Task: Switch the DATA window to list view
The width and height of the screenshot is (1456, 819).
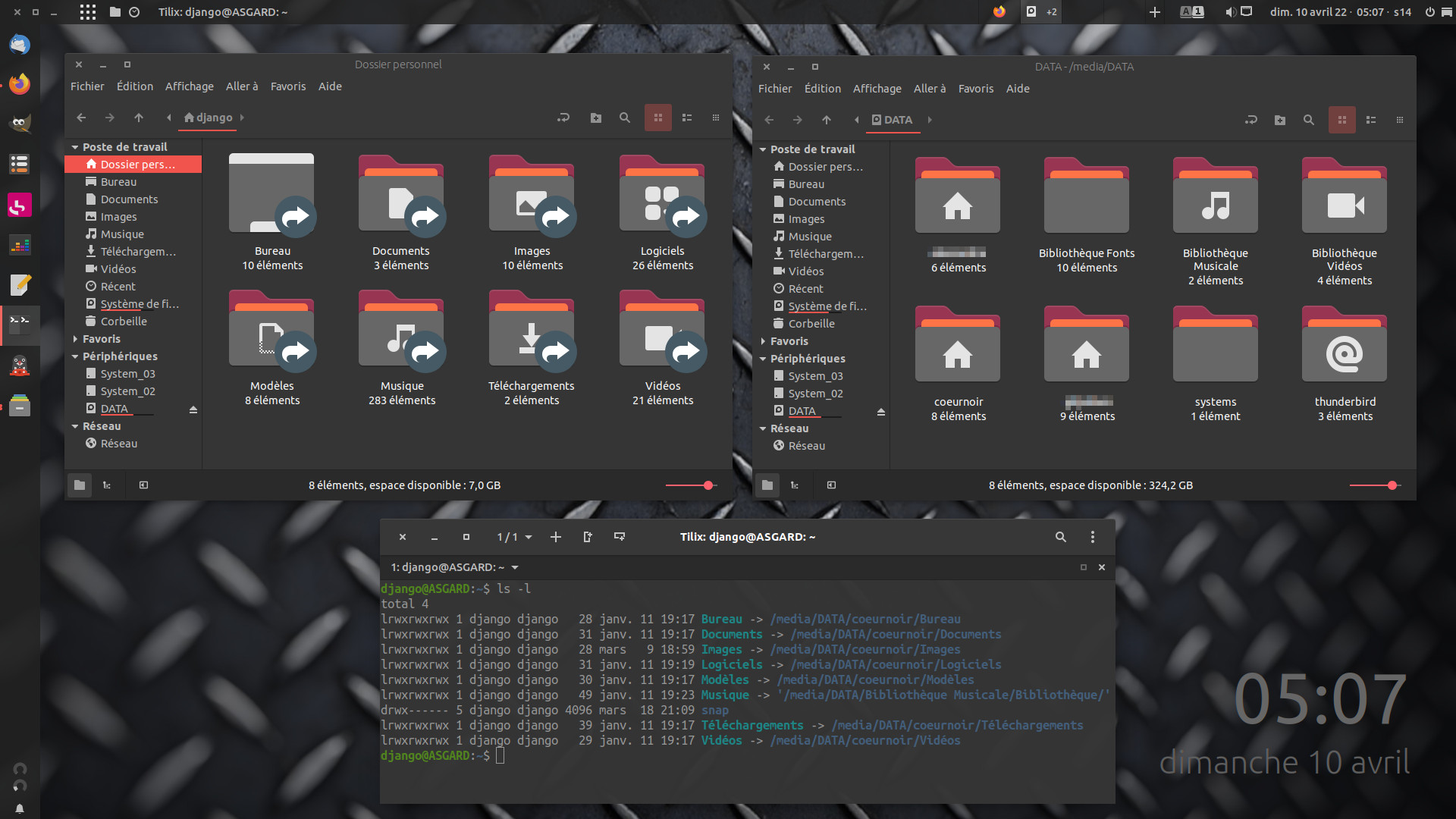Action: point(1371,120)
